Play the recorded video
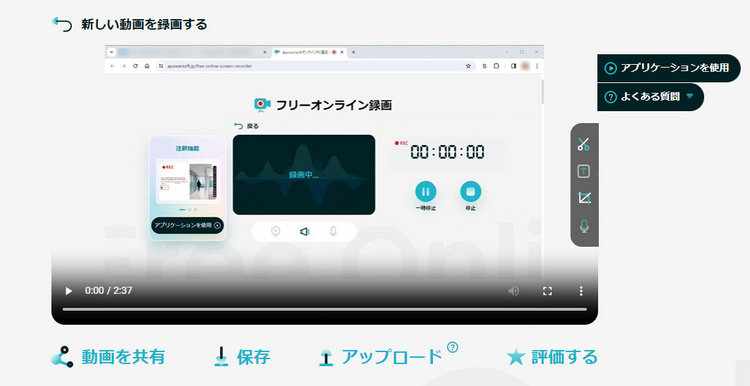The width and height of the screenshot is (750, 386). point(68,290)
